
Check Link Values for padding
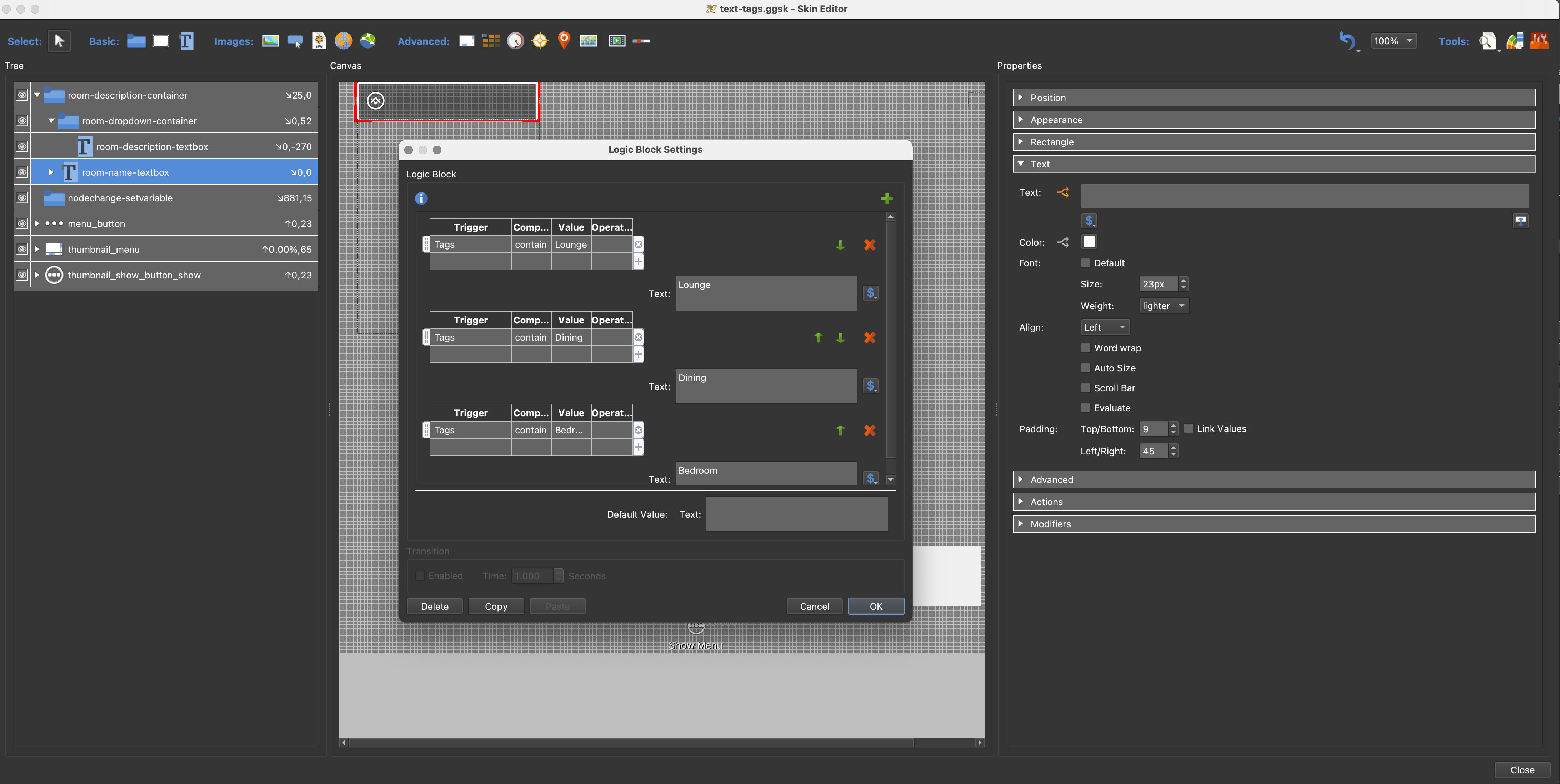coord(1188,428)
